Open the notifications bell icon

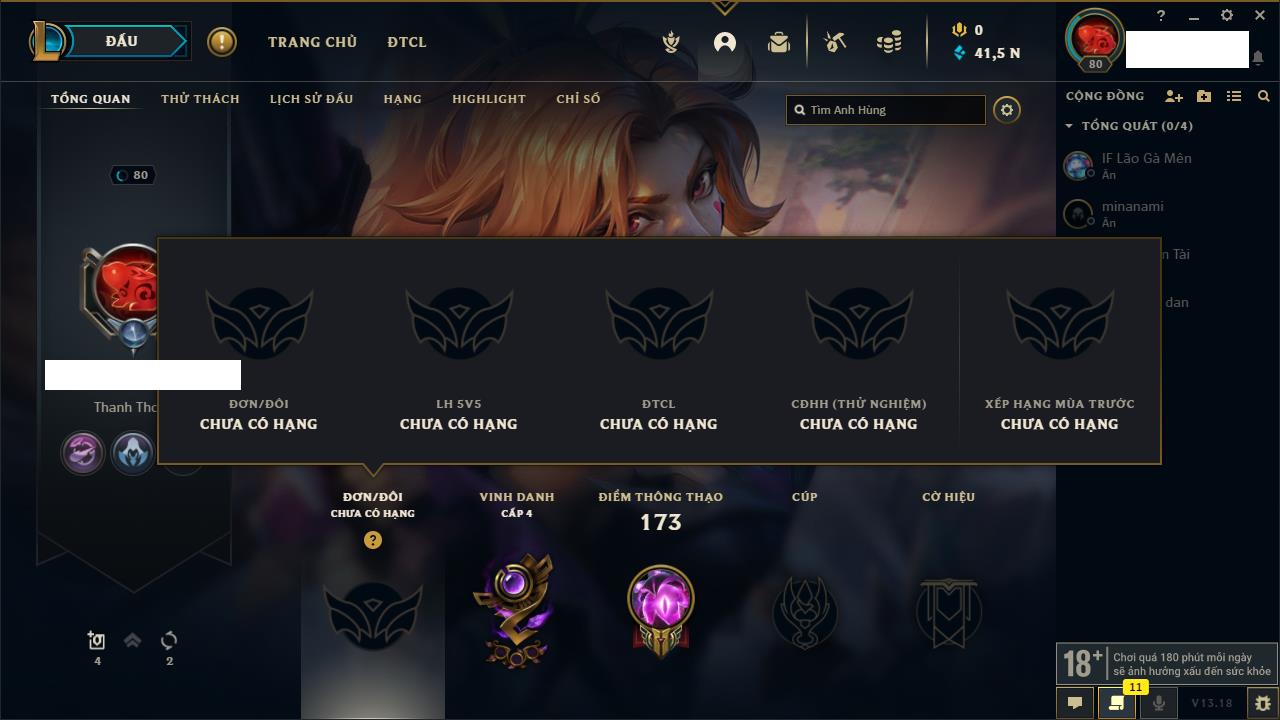[x=1258, y=58]
